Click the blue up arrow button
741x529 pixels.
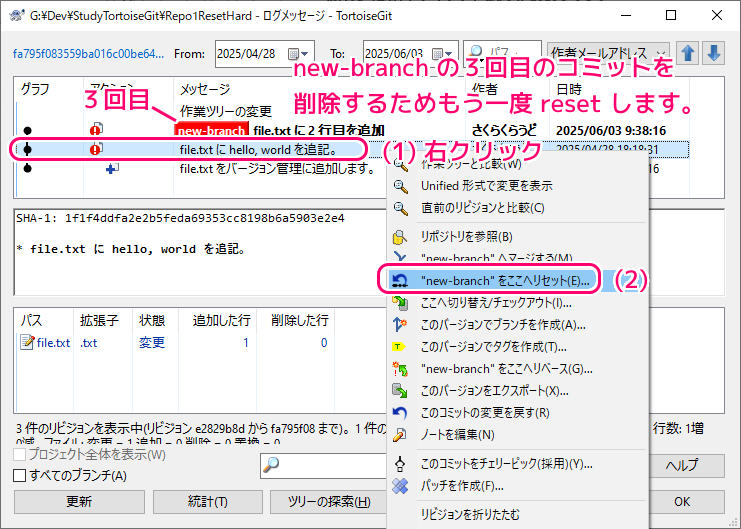coord(688,53)
